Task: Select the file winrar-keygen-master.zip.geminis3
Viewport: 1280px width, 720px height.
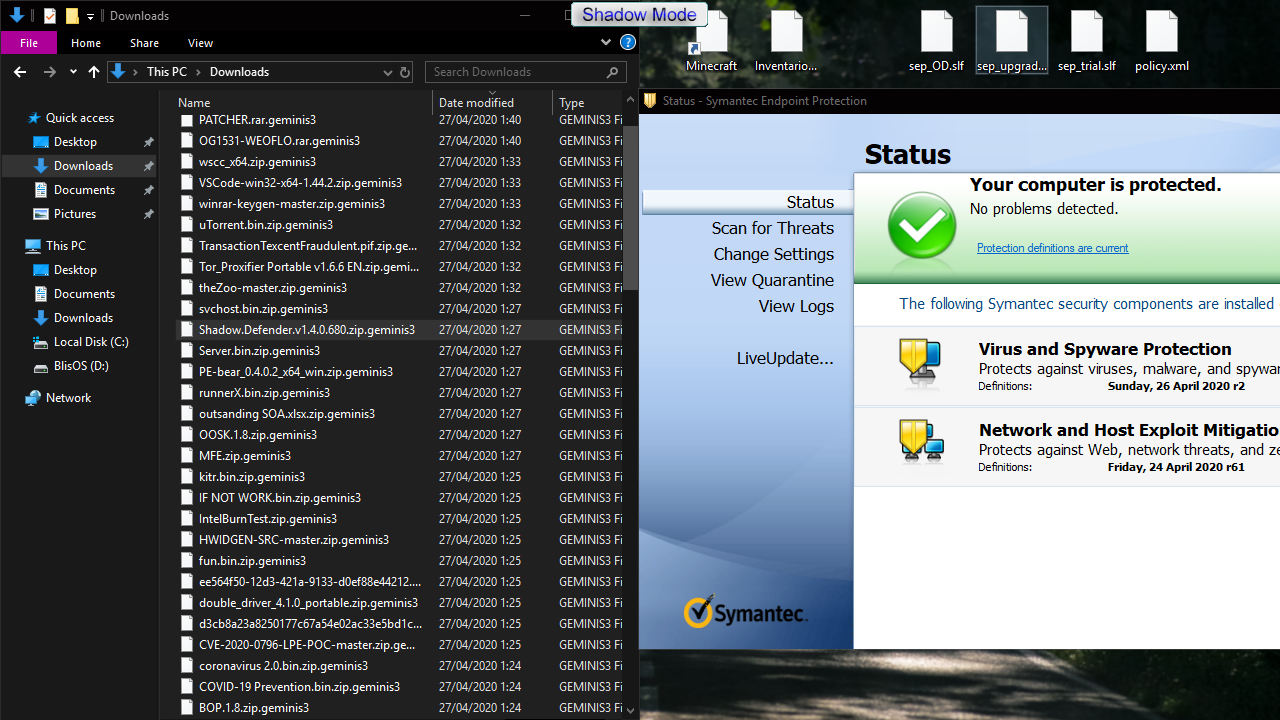Action: (x=400, y=204)
